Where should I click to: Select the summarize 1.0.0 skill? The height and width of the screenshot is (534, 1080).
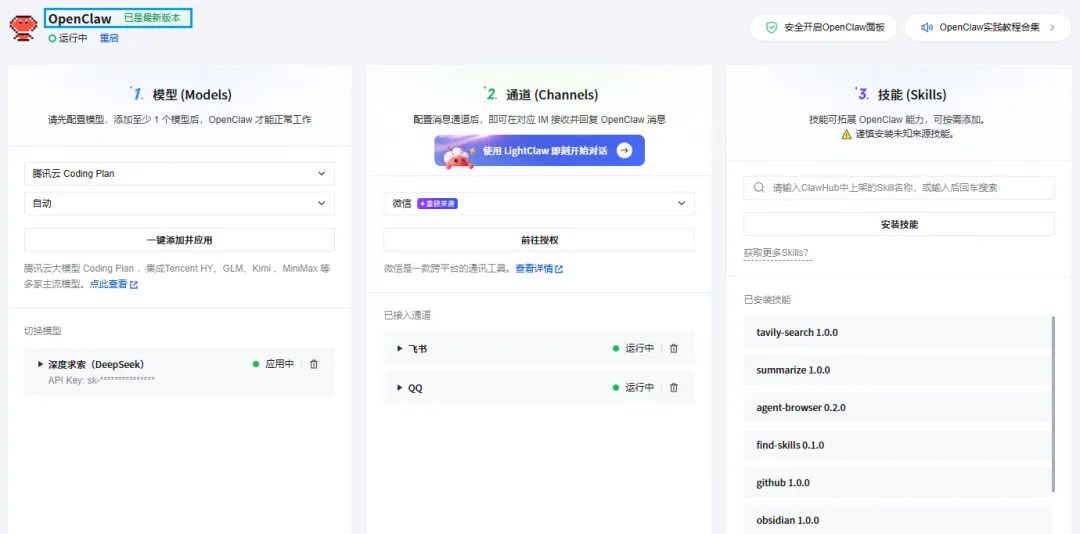click(897, 370)
